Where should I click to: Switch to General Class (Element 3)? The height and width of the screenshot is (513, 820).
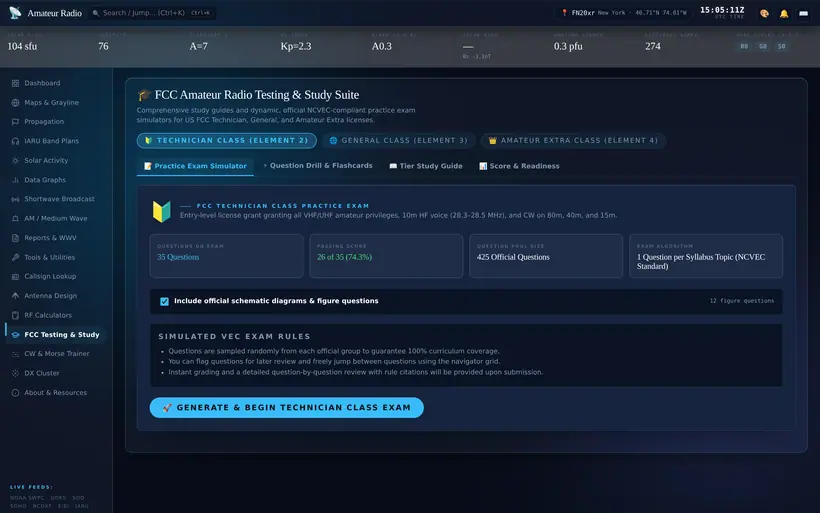pos(398,140)
